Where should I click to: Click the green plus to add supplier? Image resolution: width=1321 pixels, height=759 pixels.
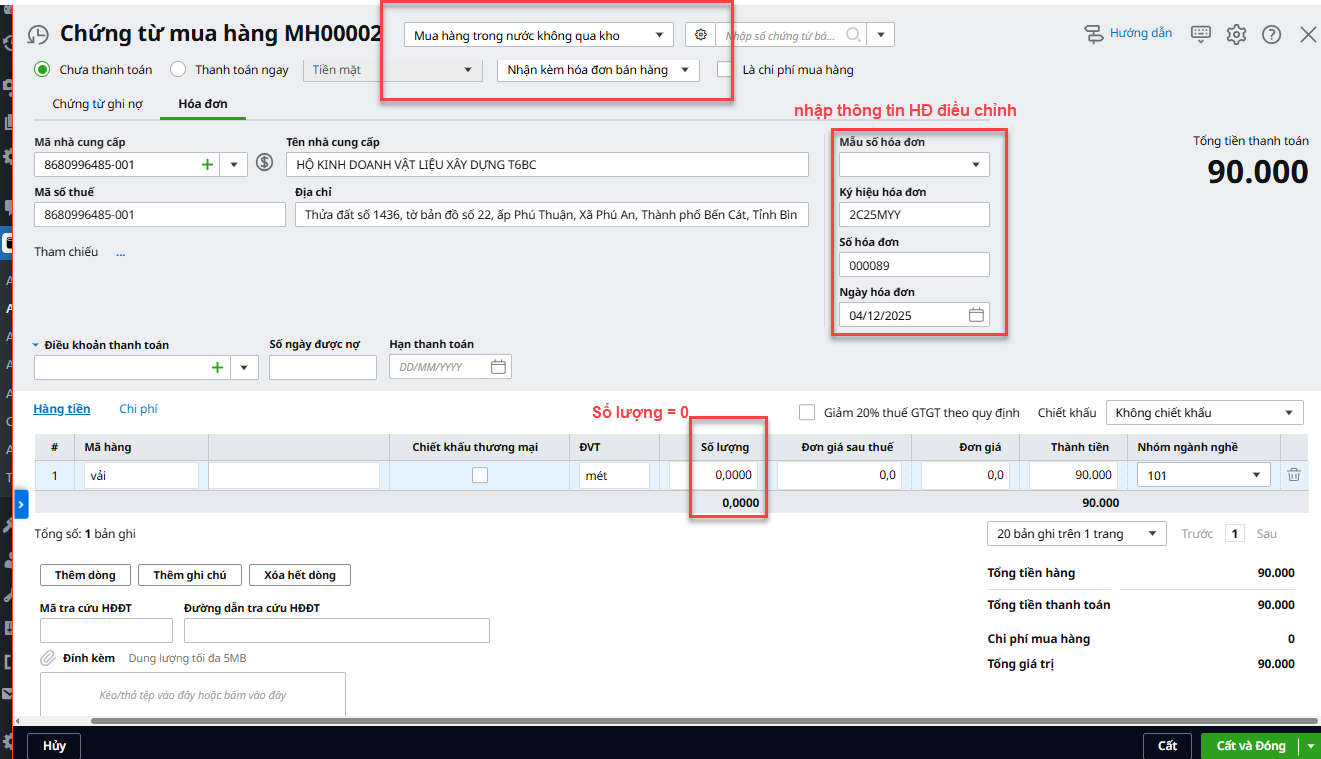pyautogui.click(x=207, y=164)
